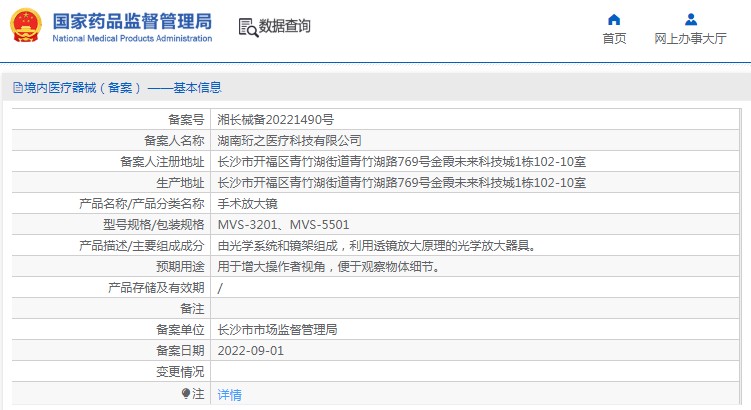Select the 预期用途 value text
751x410 pixels.
pyautogui.click(x=329, y=267)
